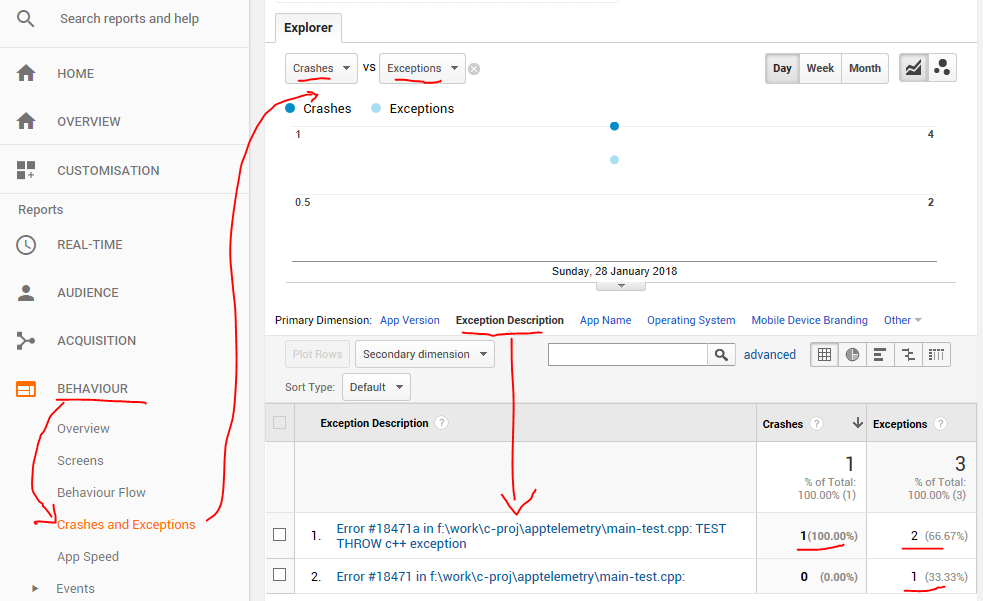Open the Secondary dimension dropdown
The image size is (983, 601).
pyautogui.click(x=424, y=354)
